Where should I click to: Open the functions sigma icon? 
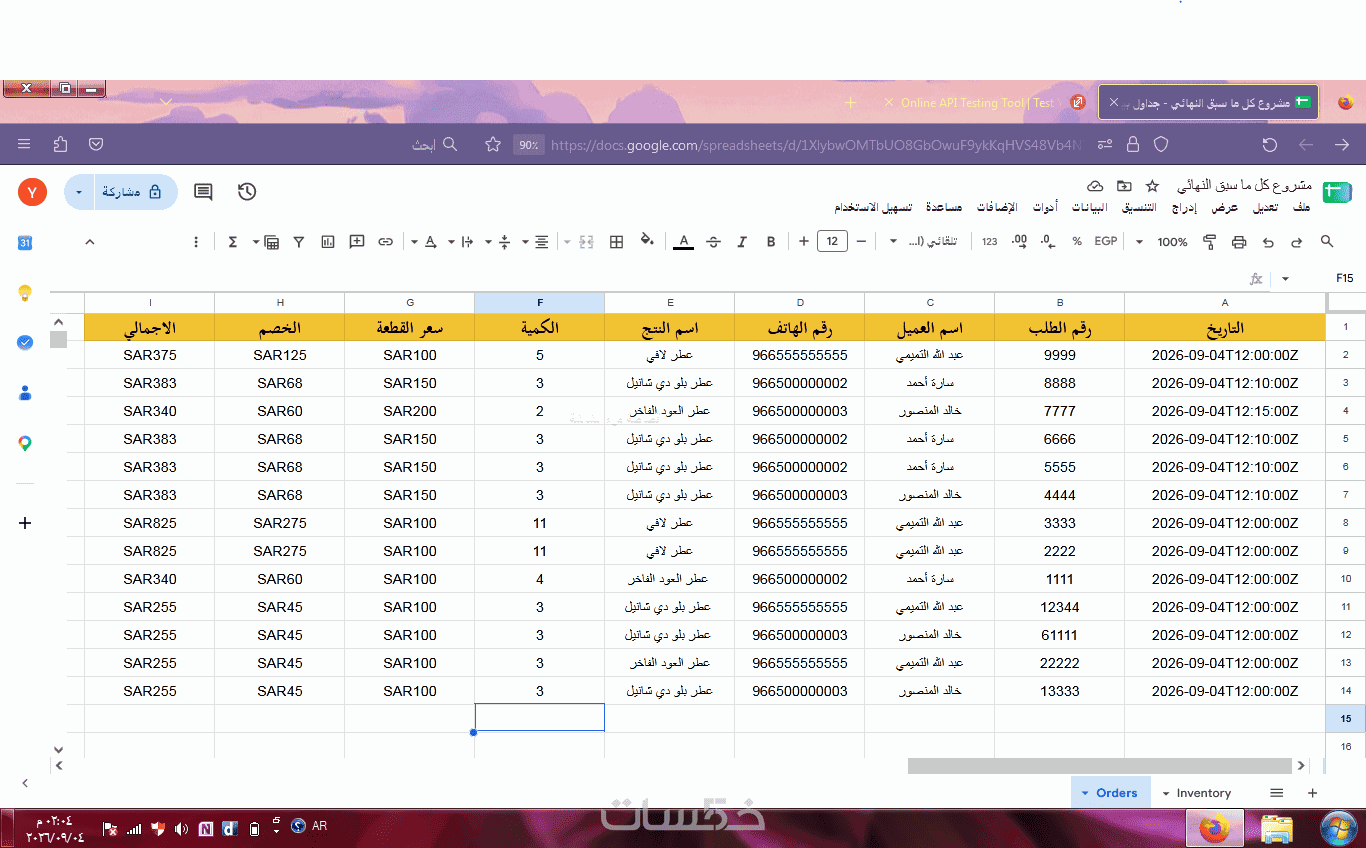(232, 242)
